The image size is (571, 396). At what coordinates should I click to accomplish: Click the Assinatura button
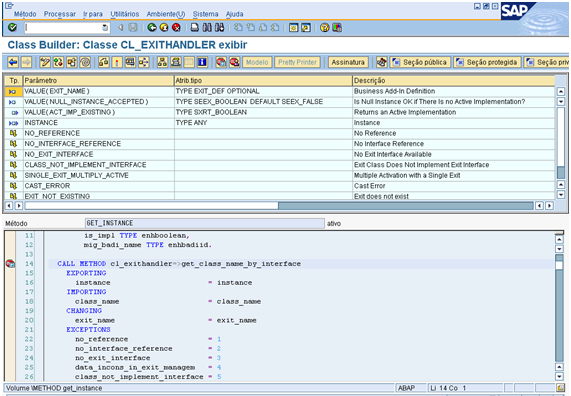pos(348,62)
